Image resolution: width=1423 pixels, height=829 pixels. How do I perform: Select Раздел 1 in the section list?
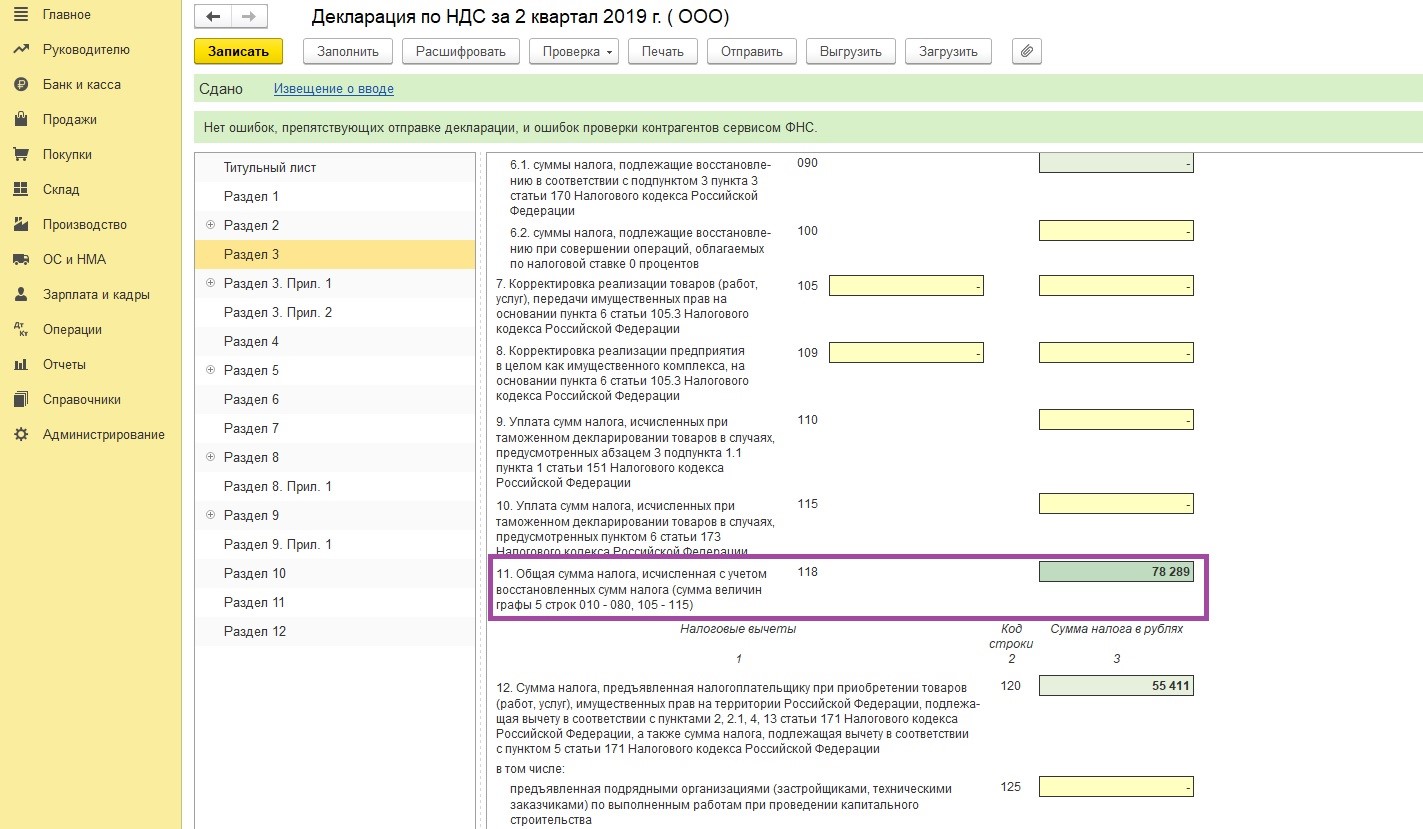pyautogui.click(x=335, y=196)
